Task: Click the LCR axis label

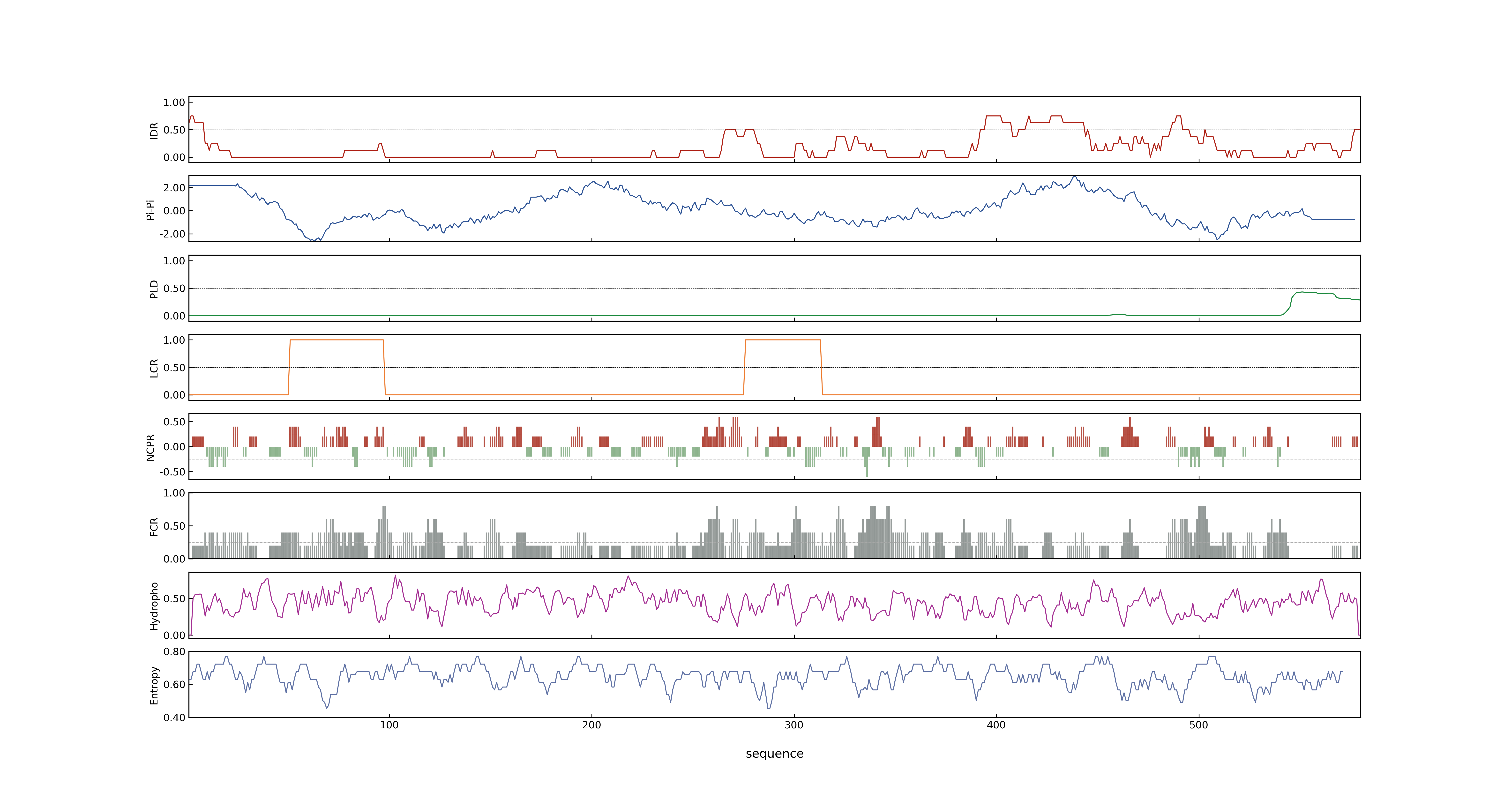Action: [x=154, y=368]
